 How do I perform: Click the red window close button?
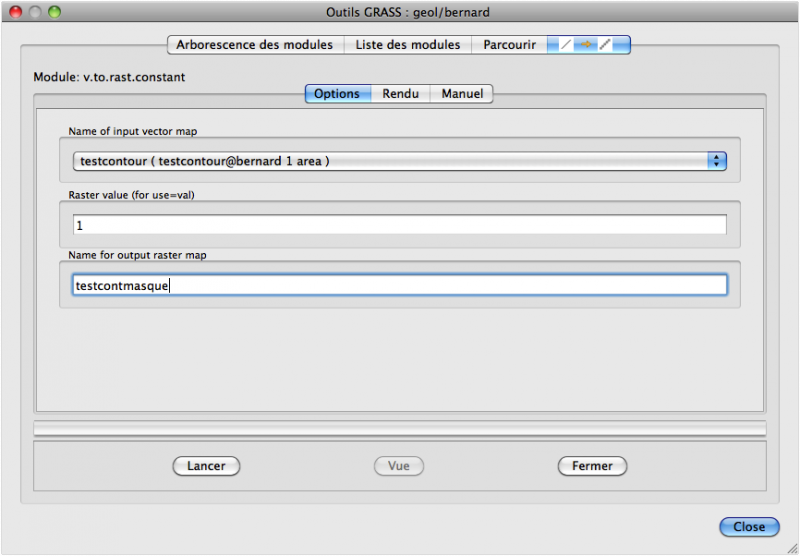pyautogui.click(x=16, y=11)
